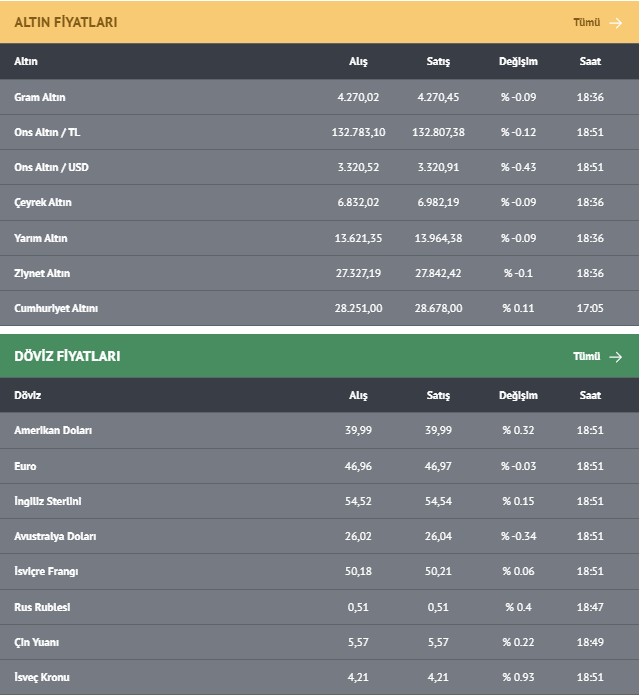641x697 pixels.
Task: Click the arrow icon in Altın Fiyatları header
Action: click(x=616, y=23)
